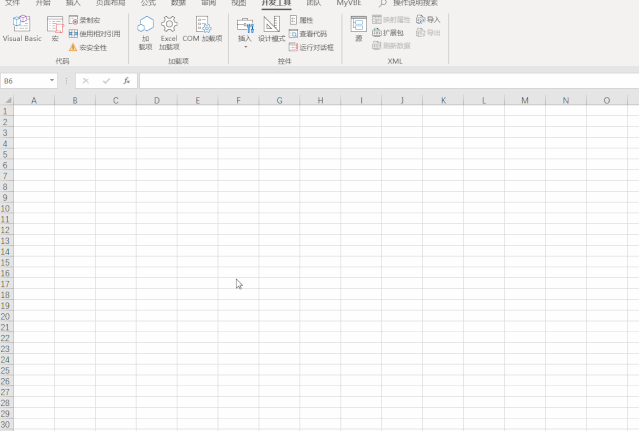Open control Properties (属性)
Screen dimensions: 639x431
(302, 20)
